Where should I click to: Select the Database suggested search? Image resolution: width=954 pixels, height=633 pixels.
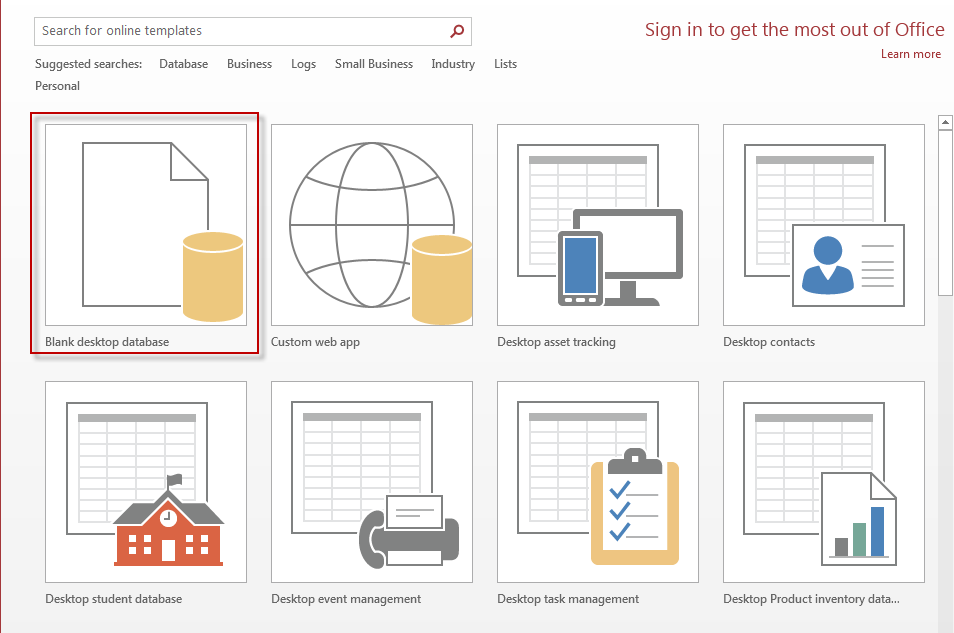point(183,64)
